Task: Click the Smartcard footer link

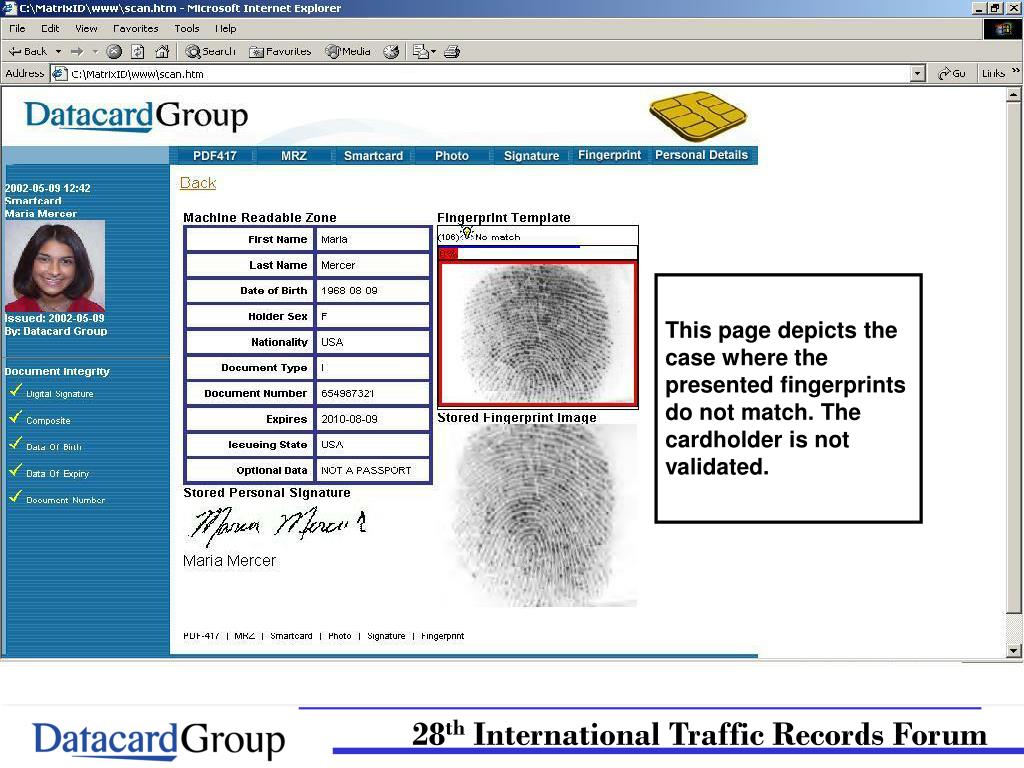Action: click(291, 636)
